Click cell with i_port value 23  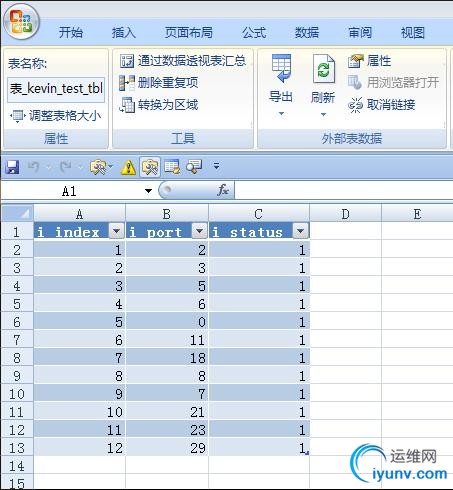167,430
